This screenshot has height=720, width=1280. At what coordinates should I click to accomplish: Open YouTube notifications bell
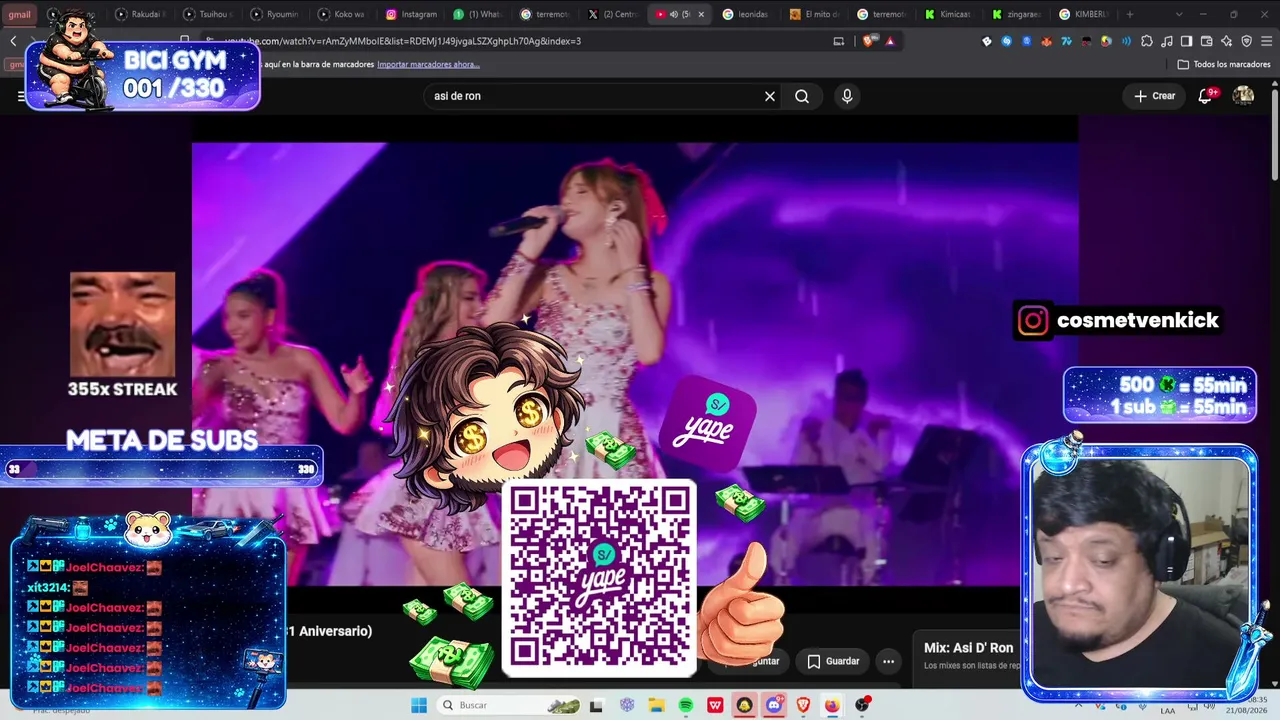click(x=1206, y=95)
